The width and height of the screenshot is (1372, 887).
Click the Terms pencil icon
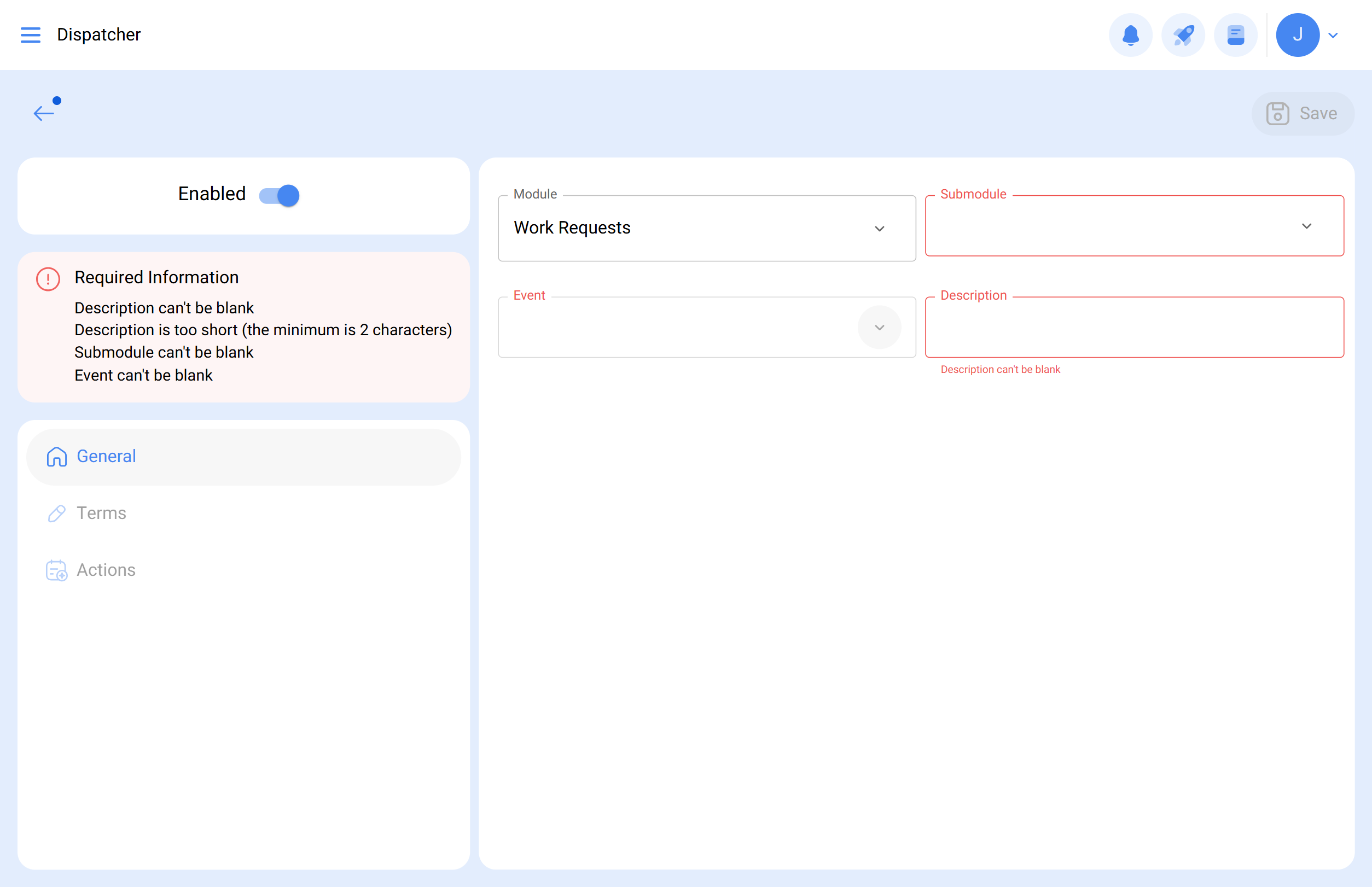pos(56,513)
